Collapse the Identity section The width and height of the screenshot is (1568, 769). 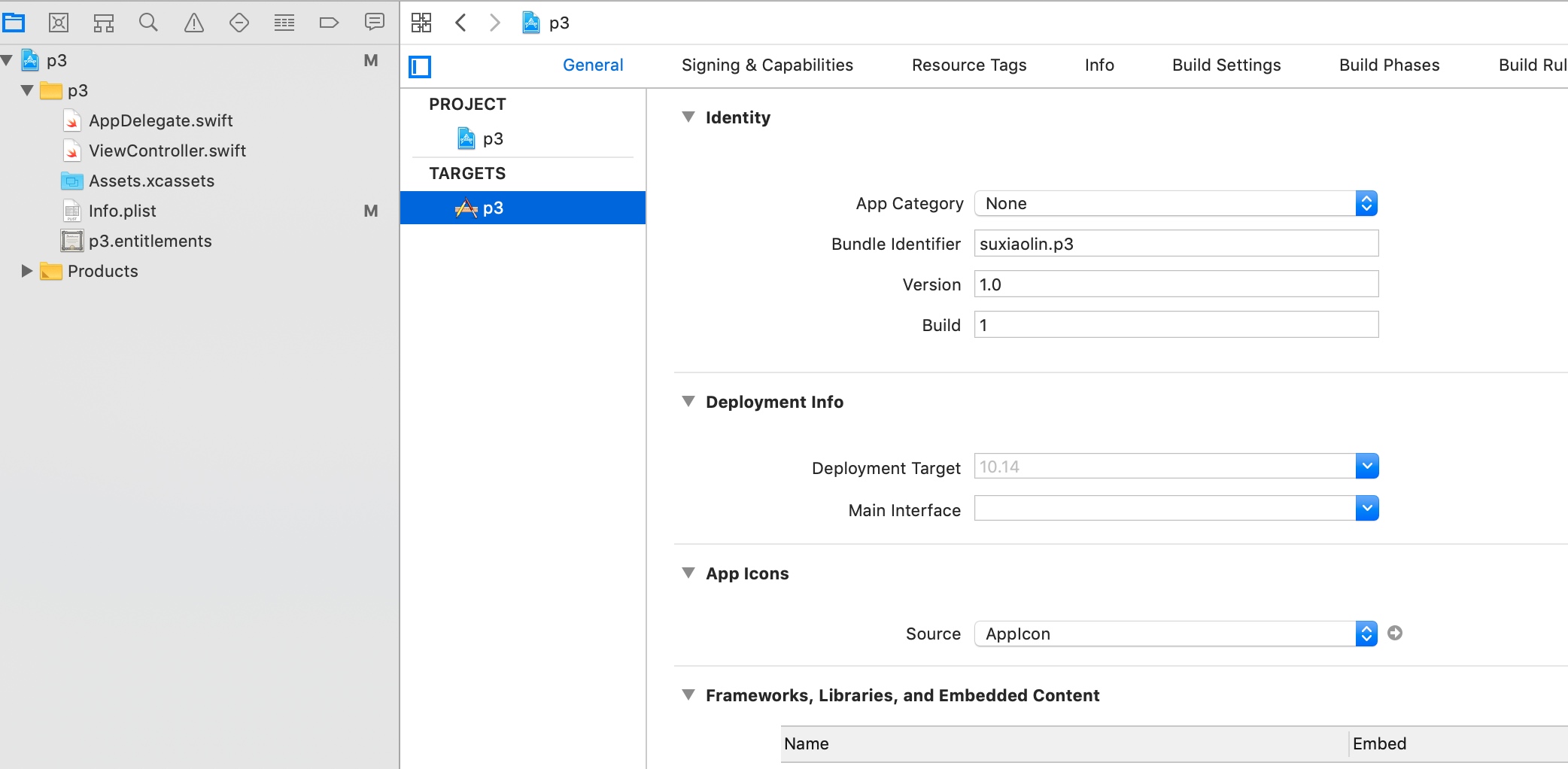point(688,117)
